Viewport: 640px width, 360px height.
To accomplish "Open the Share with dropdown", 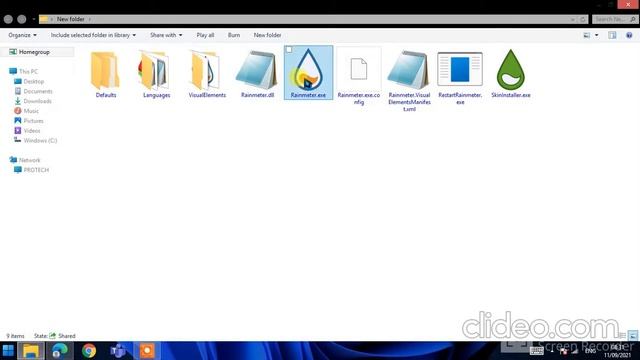I will click(x=166, y=35).
